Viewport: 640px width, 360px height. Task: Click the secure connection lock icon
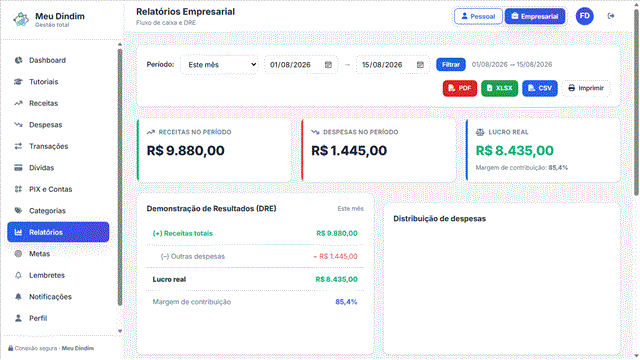click(11, 348)
